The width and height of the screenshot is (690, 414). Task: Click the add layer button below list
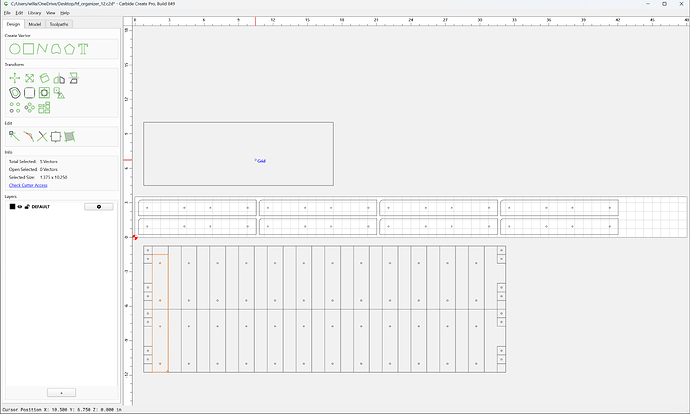click(62, 392)
